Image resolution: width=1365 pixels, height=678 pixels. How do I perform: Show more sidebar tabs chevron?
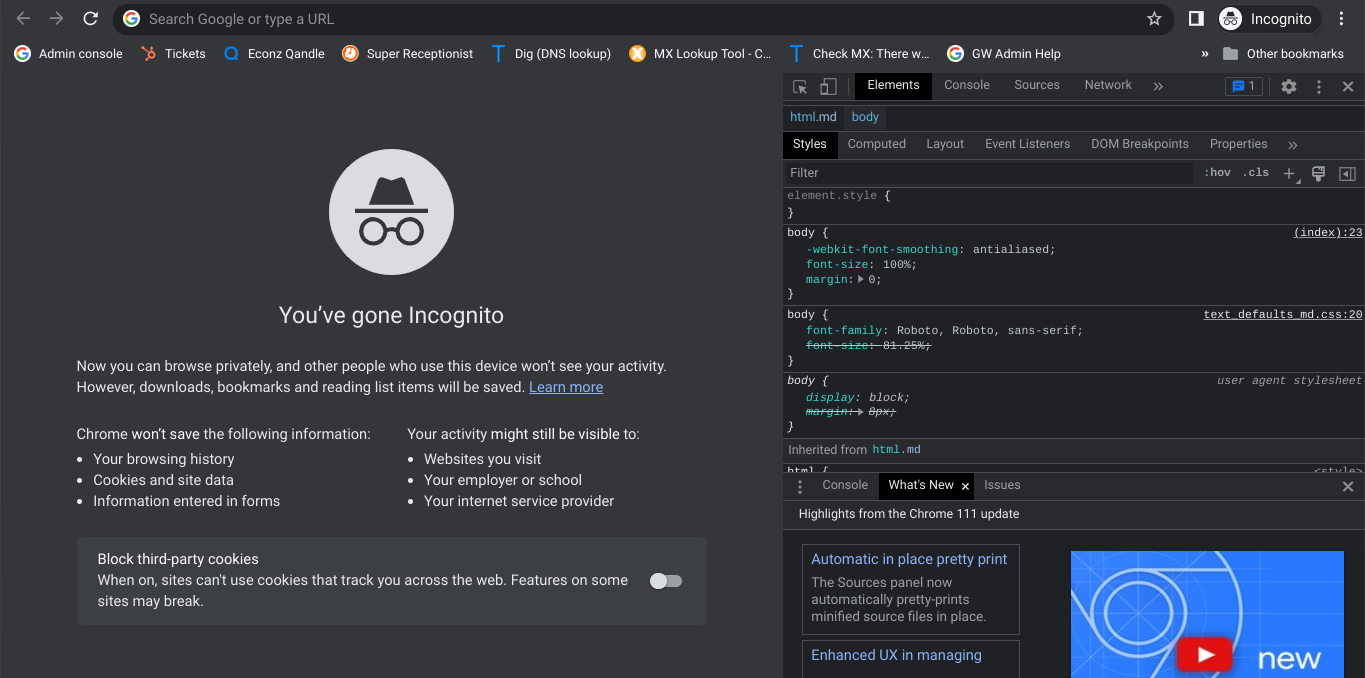point(1293,146)
